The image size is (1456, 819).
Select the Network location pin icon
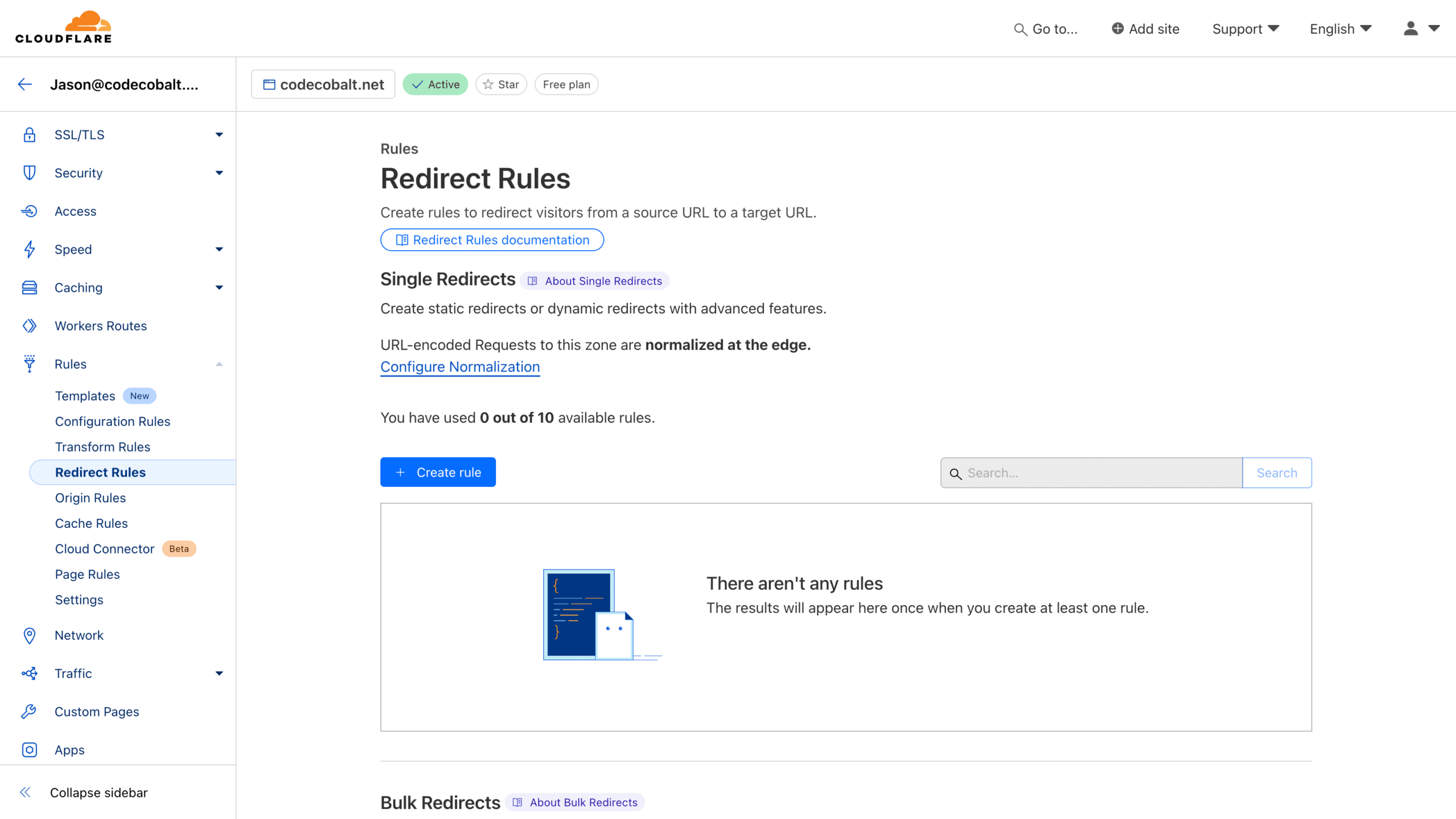click(29, 635)
